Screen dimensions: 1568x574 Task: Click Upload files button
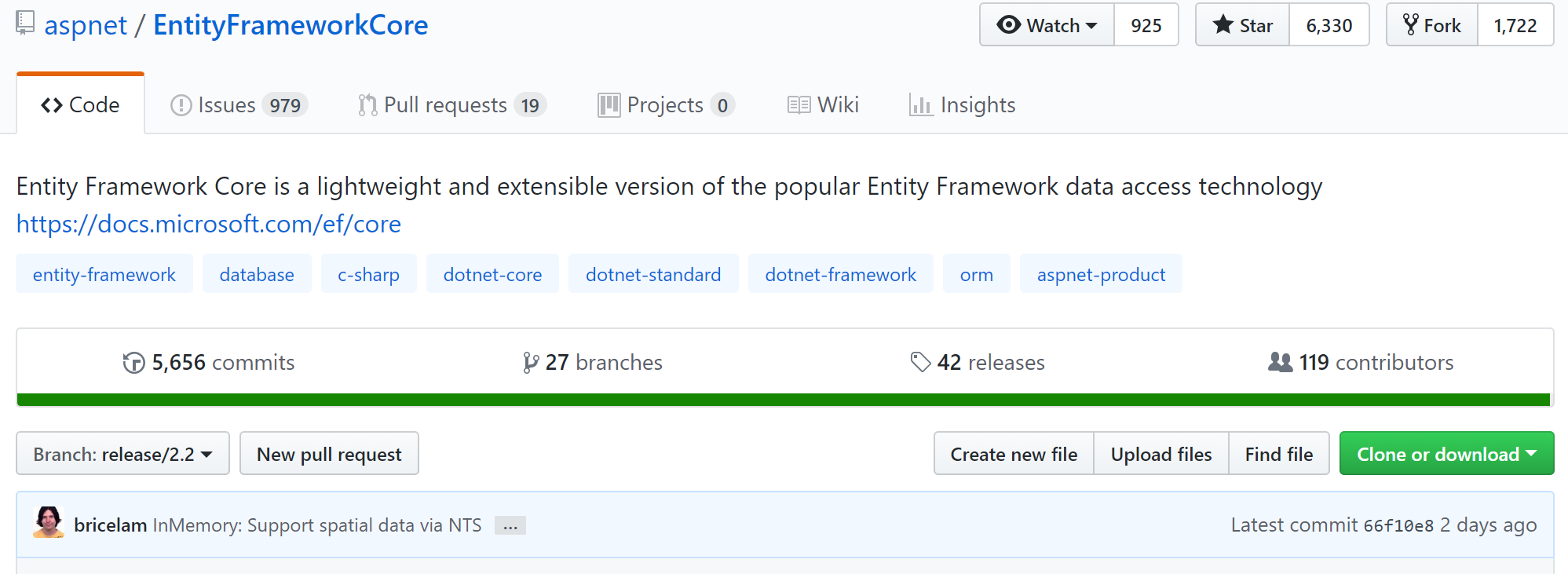tap(1161, 454)
